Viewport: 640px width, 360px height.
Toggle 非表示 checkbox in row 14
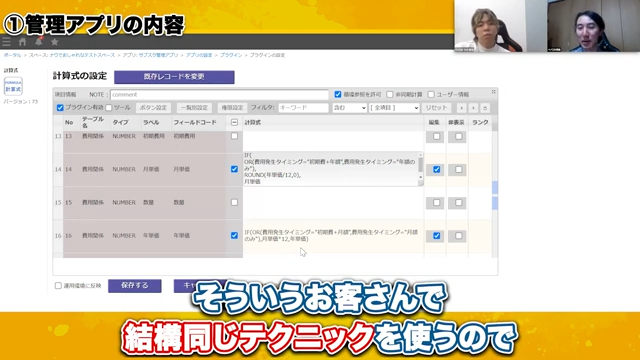[x=458, y=169]
